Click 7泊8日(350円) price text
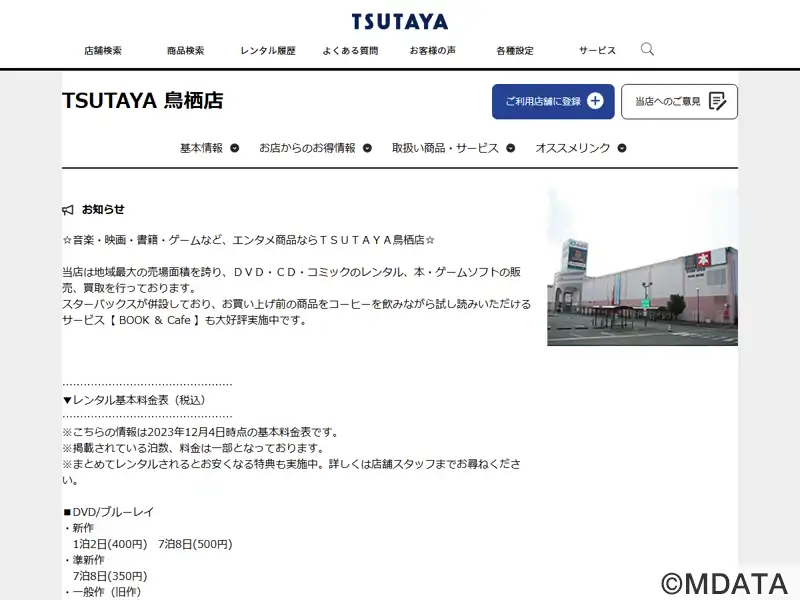Image resolution: width=800 pixels, height=600 pixels. pyautogui.click(x=110, y=576)
